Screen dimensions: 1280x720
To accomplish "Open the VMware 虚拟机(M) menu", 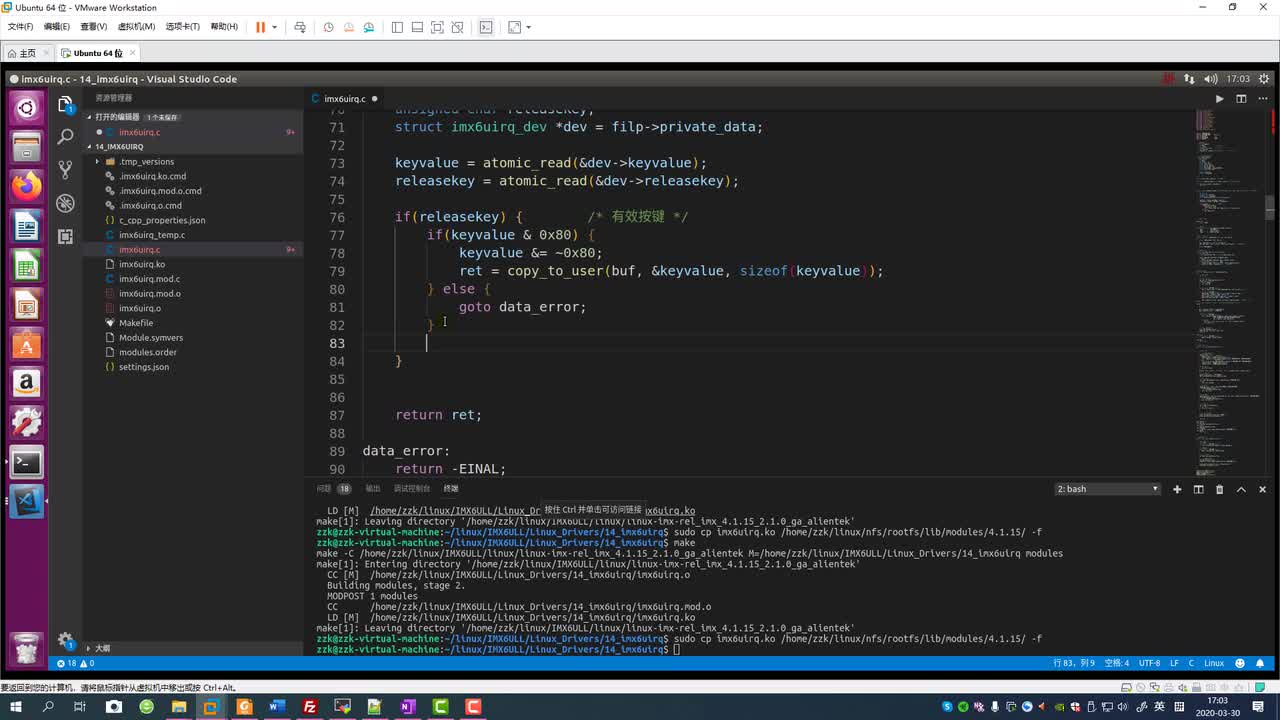I will [136, 27].
